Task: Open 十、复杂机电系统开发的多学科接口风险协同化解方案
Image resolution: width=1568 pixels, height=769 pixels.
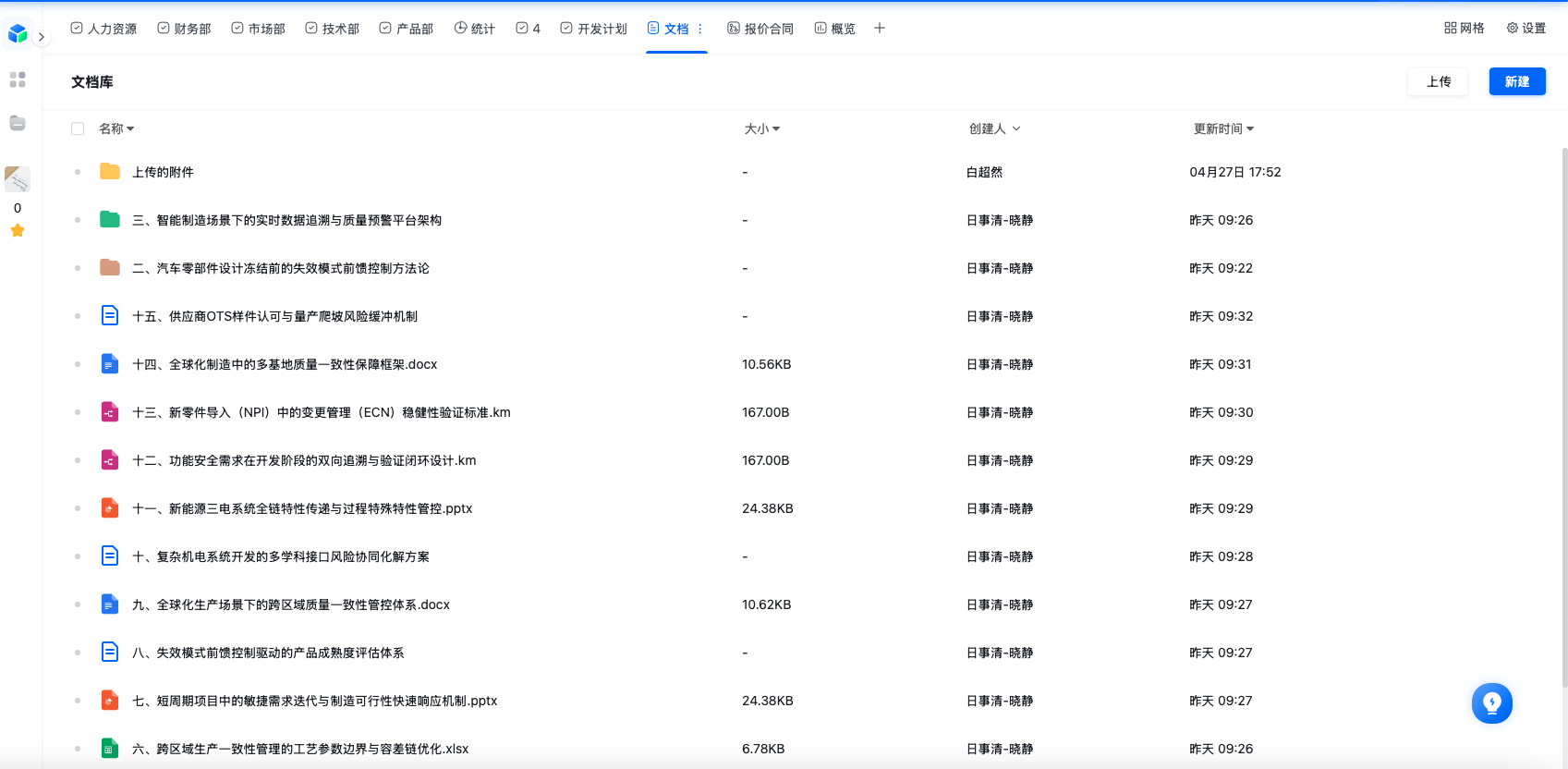Action: click(x=281, y=556)
